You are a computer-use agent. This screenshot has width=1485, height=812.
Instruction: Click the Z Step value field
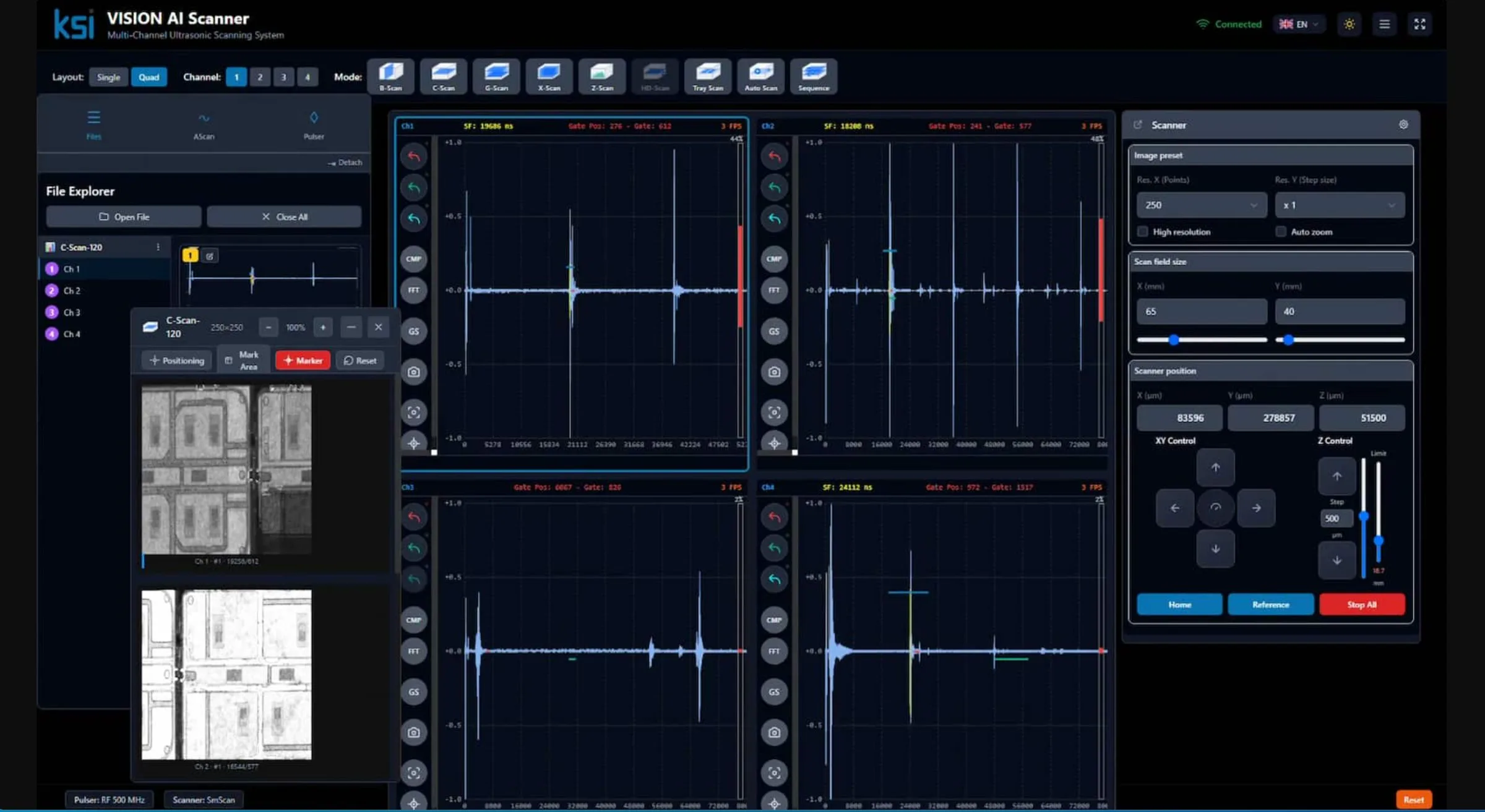pyautogui.click(x=1336, y=518)
